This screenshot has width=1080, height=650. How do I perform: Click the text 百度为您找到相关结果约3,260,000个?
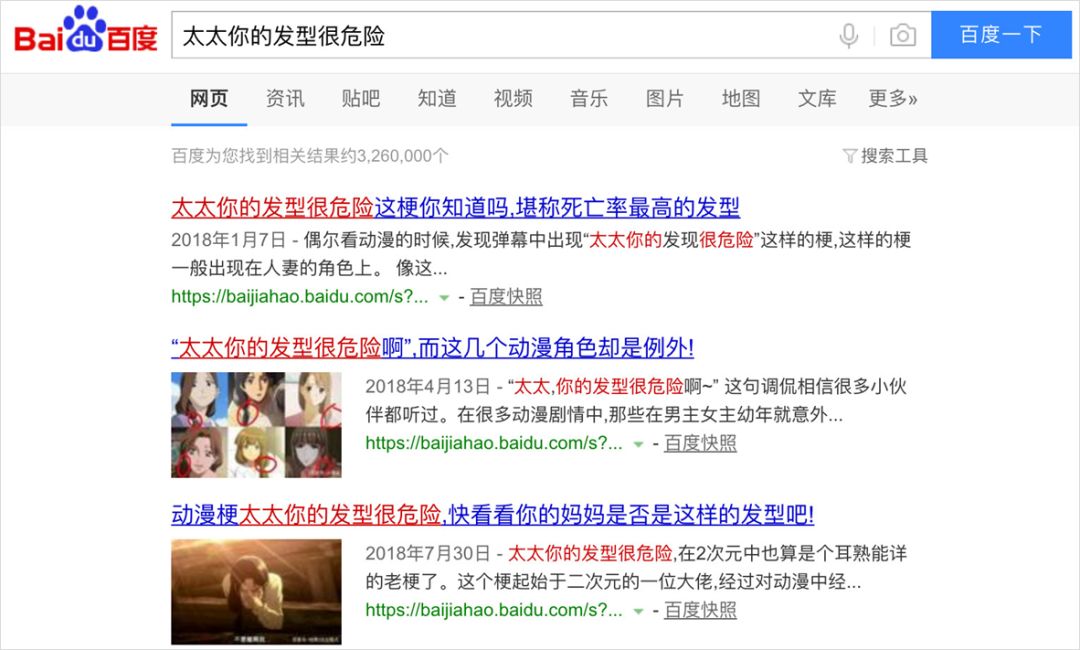coord(310,156)
